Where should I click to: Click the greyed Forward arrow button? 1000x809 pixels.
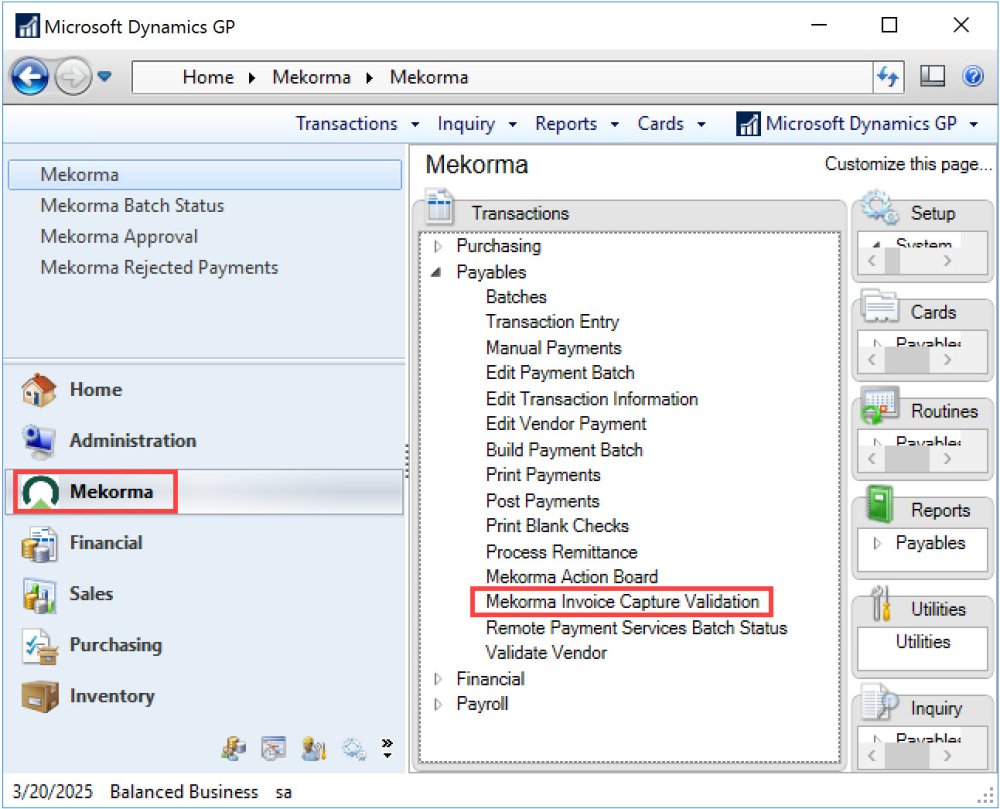click(x=72, y=77)
